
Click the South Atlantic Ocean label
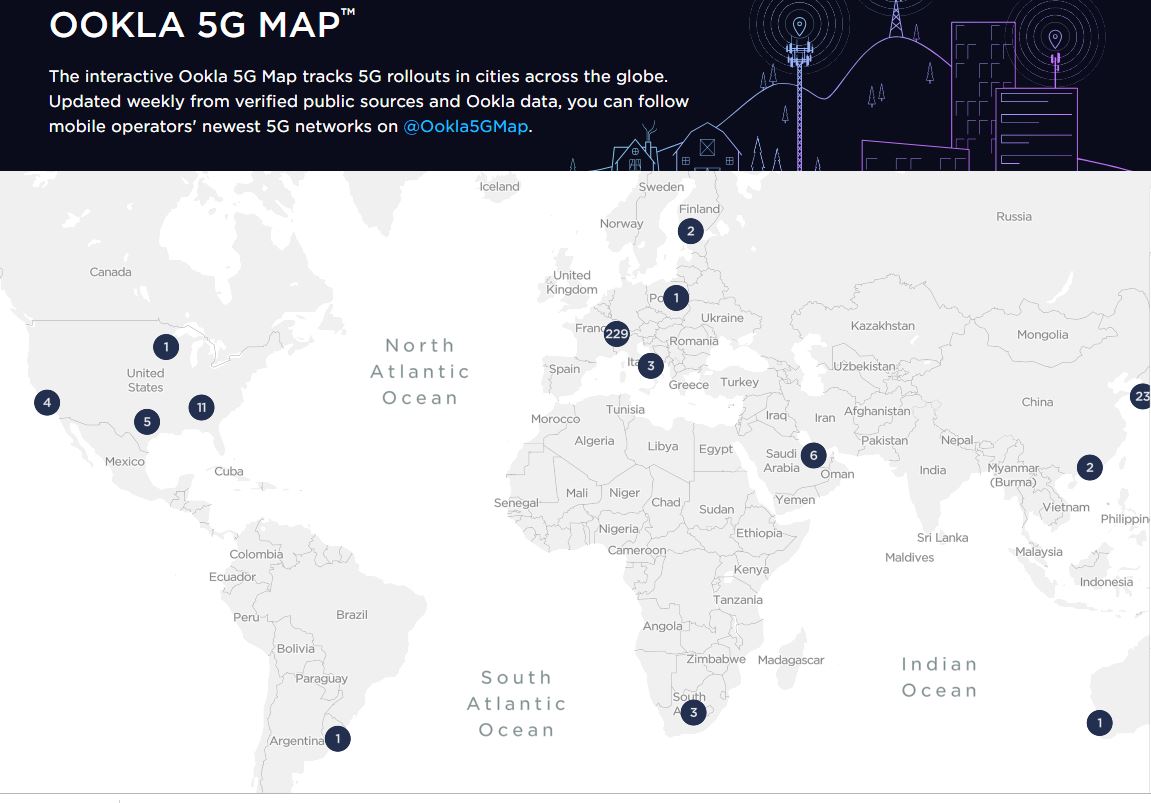click(x=517, y=704)
